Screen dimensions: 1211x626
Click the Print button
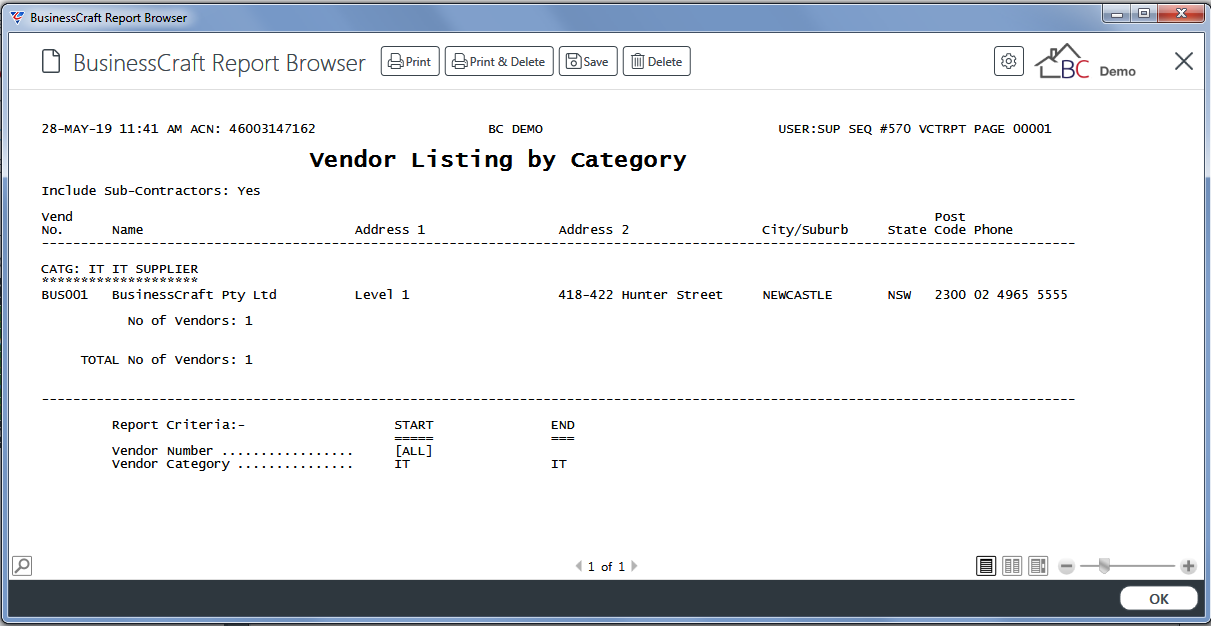pos(410,62)
